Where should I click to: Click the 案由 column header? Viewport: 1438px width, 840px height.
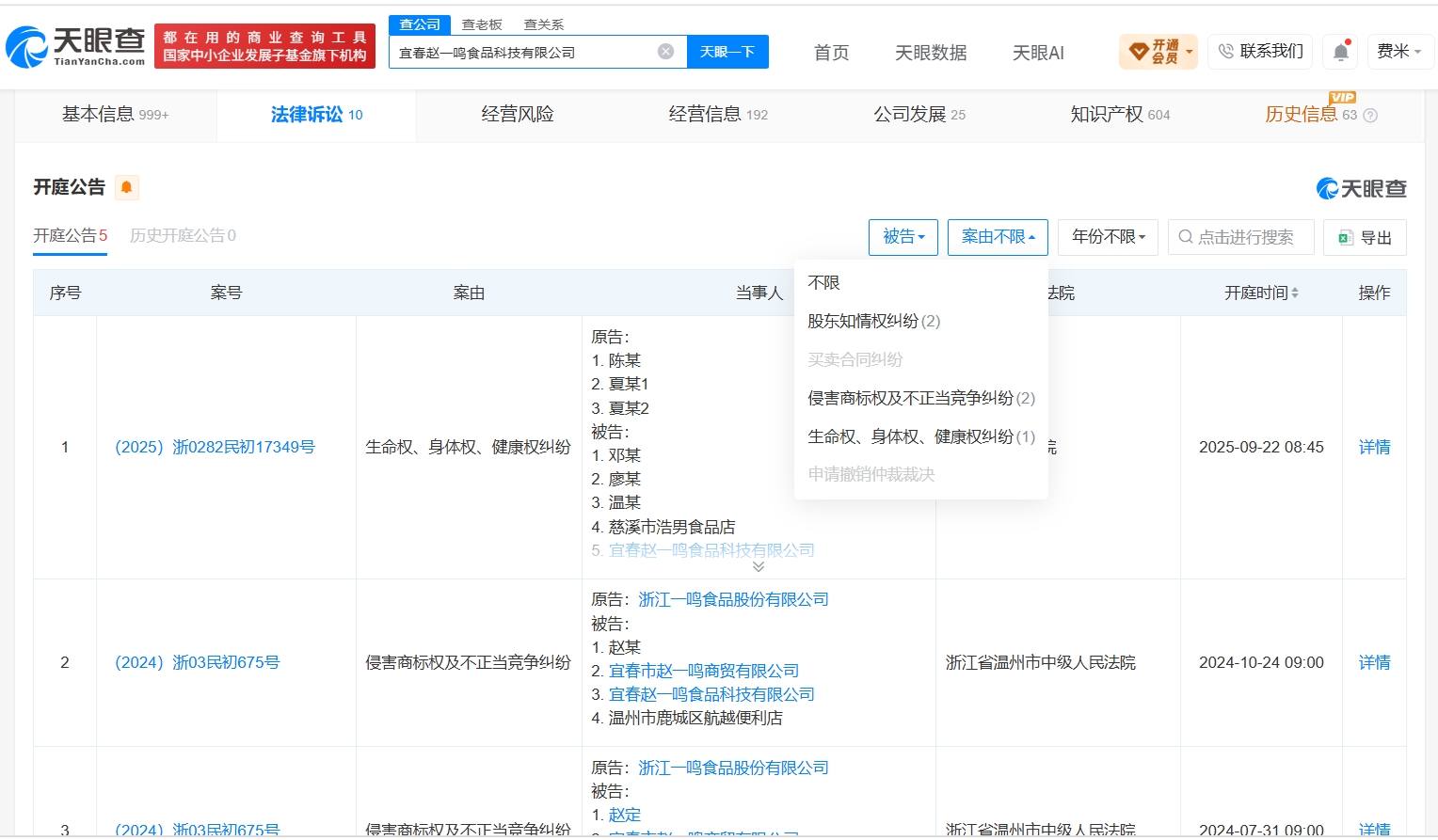click(x=469, y=293)
